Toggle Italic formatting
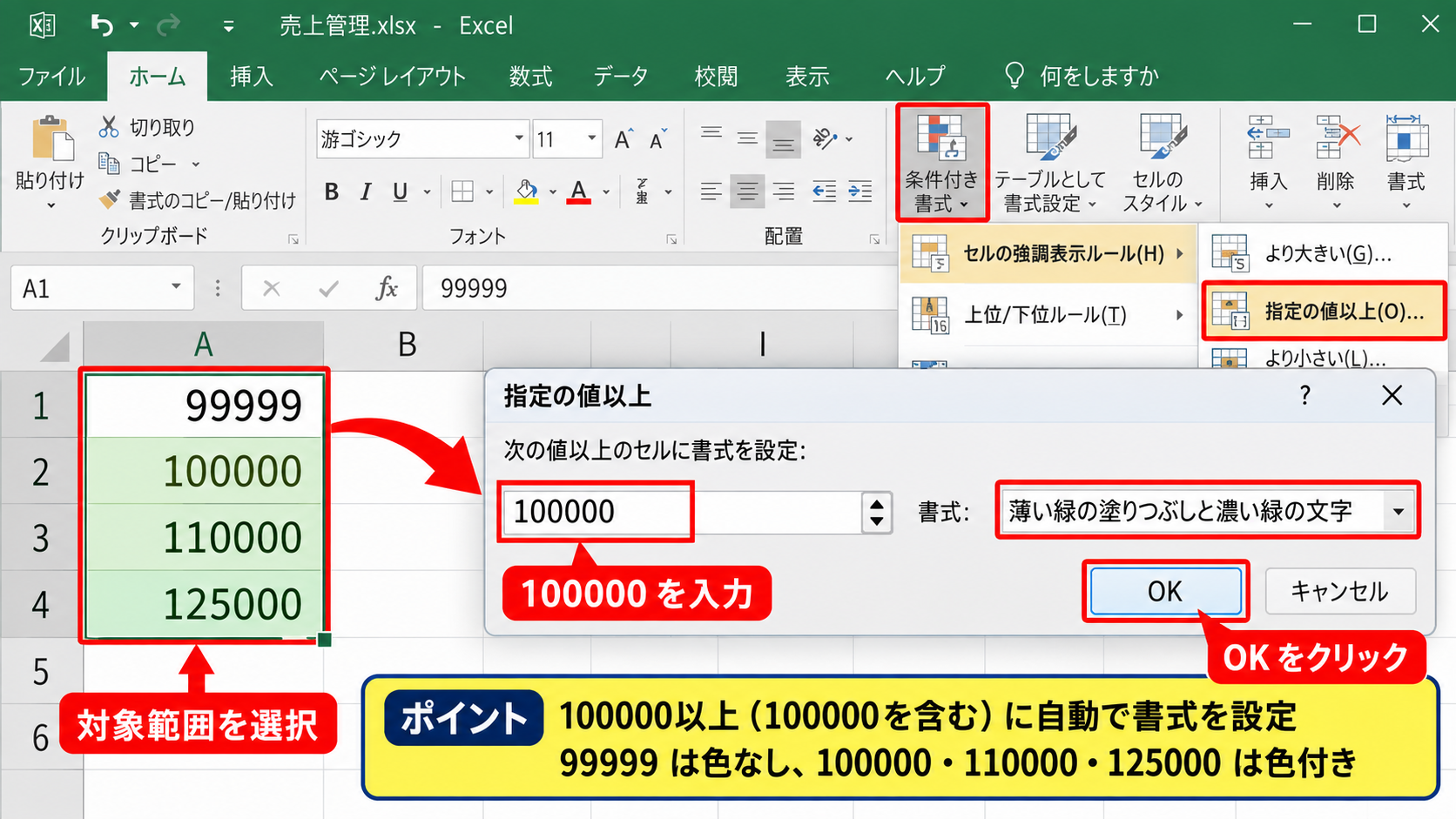 366,191
